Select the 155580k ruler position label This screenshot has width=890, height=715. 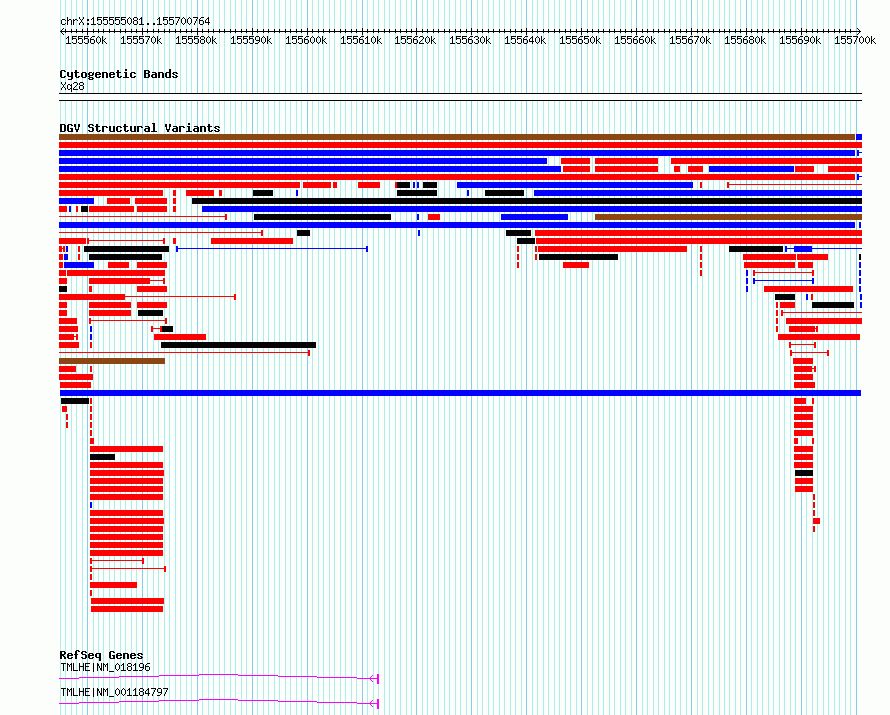point(196,40)
